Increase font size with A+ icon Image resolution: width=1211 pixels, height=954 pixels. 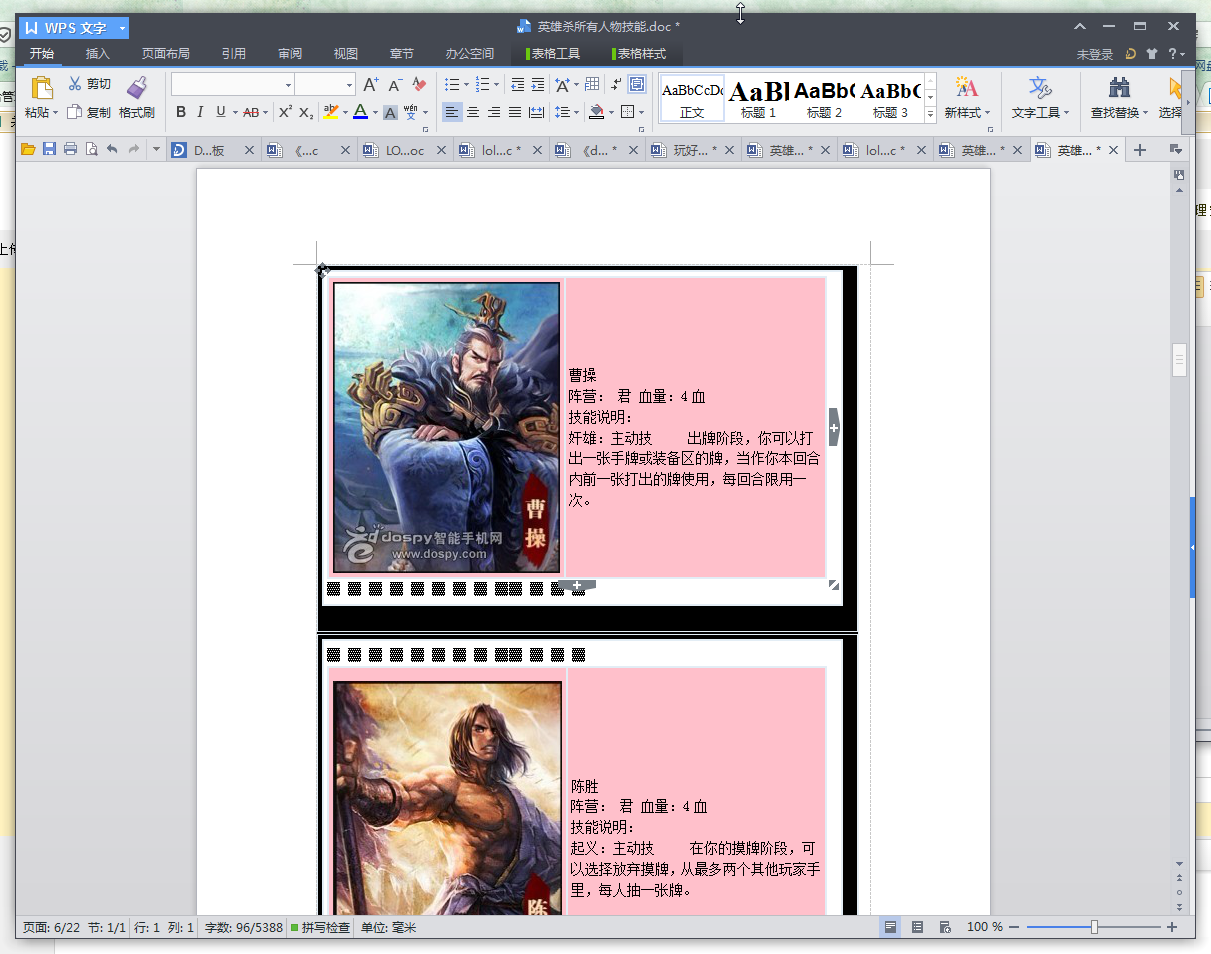(x=370, y=85)
